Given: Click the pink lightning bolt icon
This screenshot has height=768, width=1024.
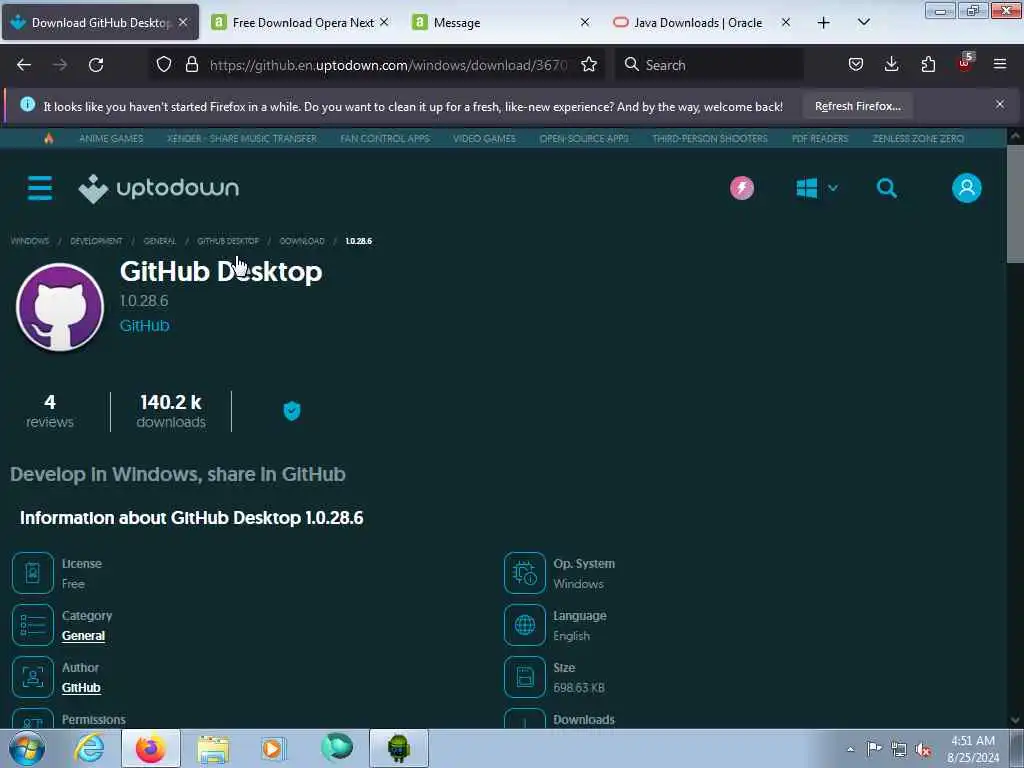Looking at the screenshot, I should (x=742, y=188).
